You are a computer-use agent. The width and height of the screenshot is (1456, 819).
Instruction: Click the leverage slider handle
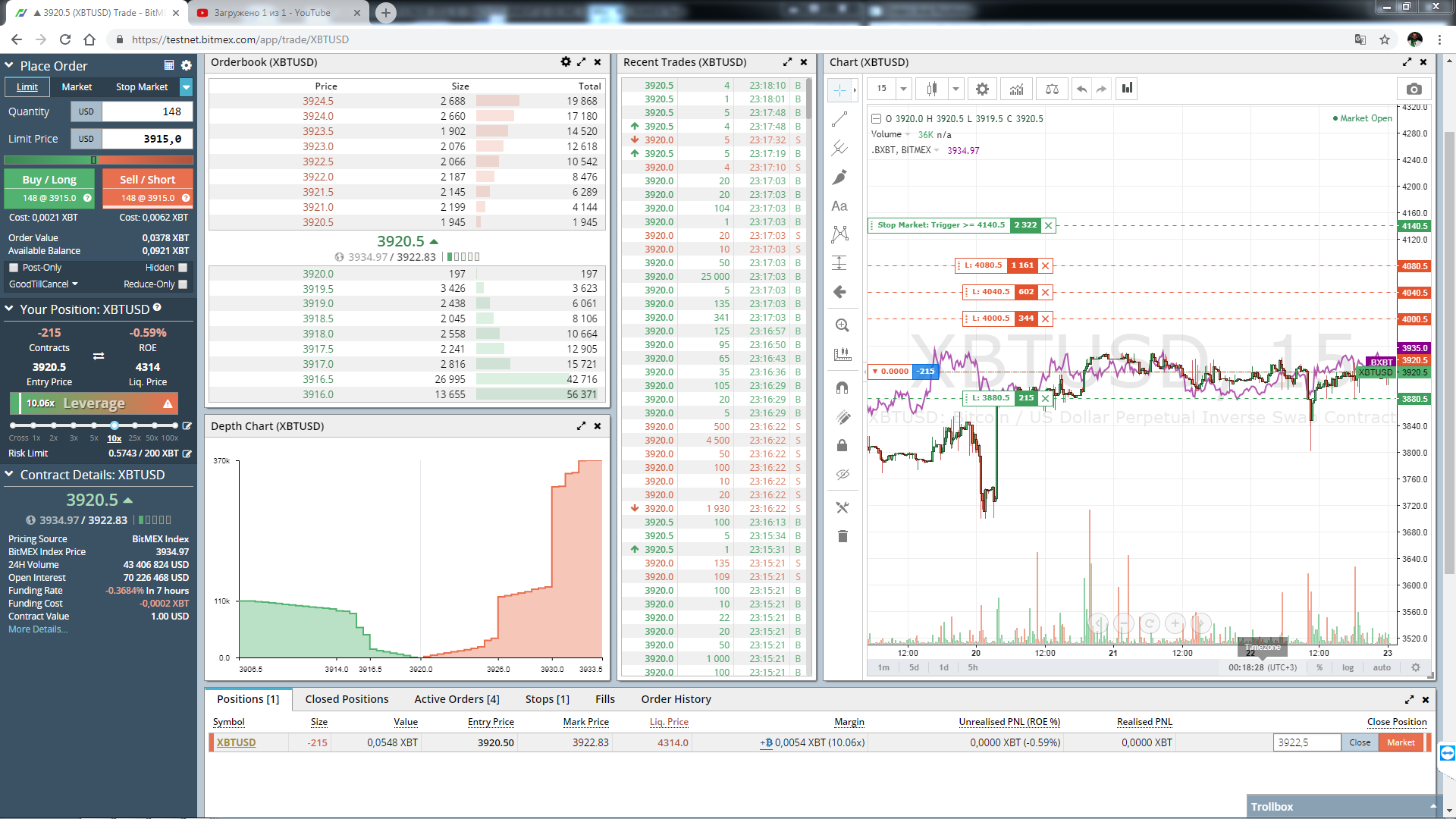(115, 425)
